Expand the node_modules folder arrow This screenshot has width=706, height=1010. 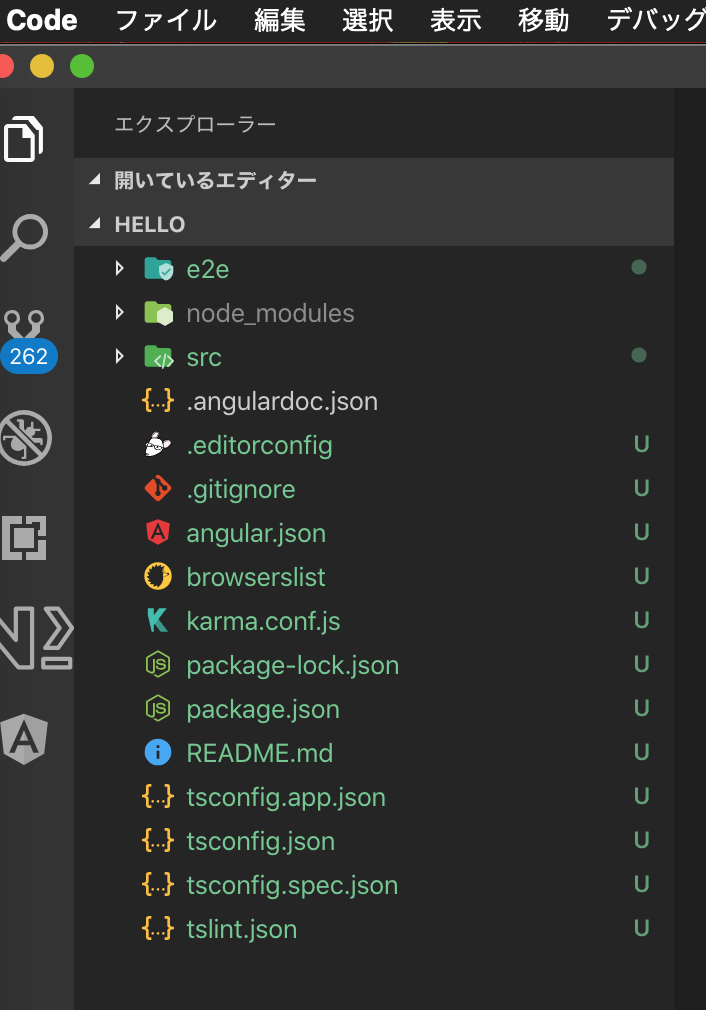coord(120,313)
